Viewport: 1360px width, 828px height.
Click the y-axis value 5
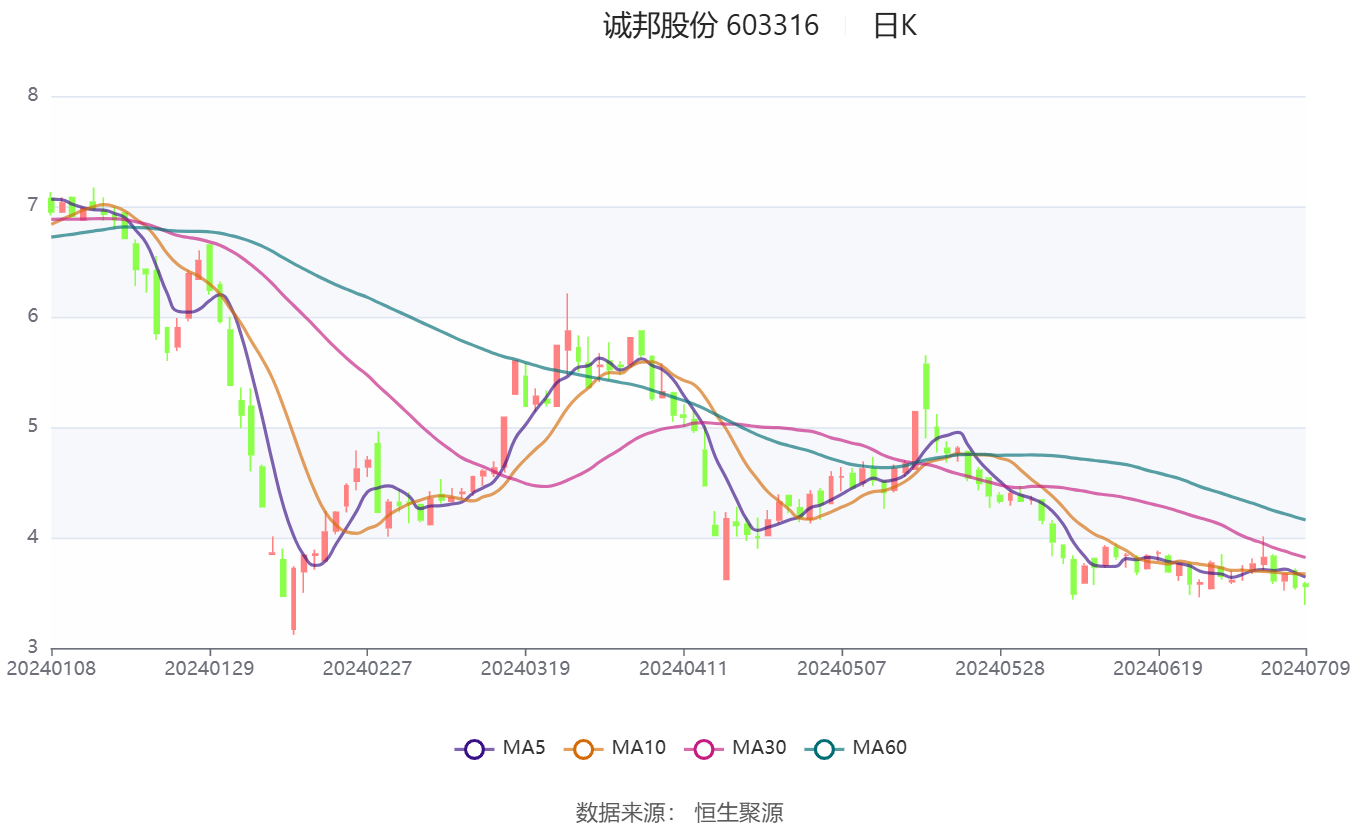[x=33, y=427]
